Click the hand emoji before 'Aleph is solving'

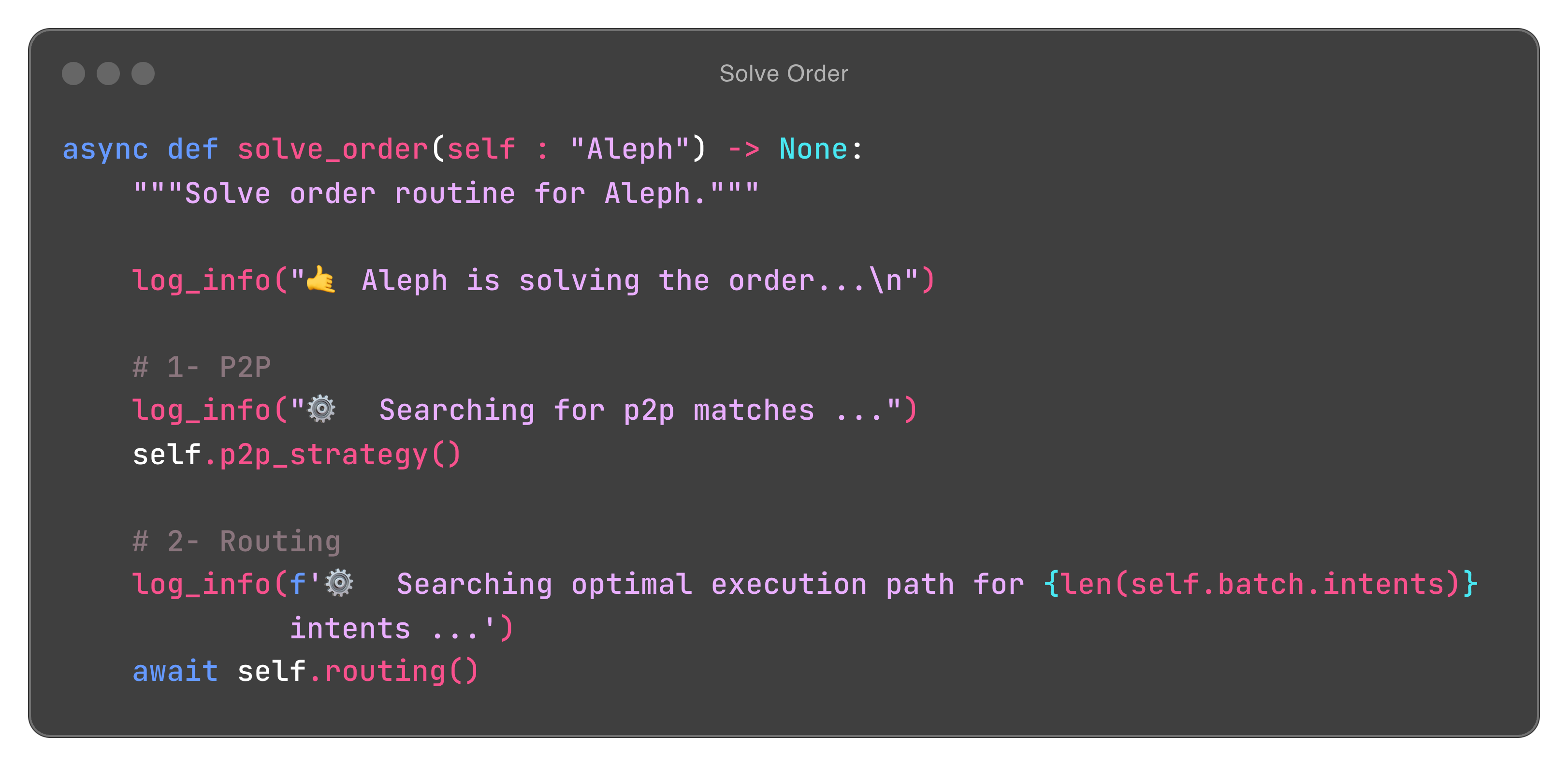pos(321,280)
